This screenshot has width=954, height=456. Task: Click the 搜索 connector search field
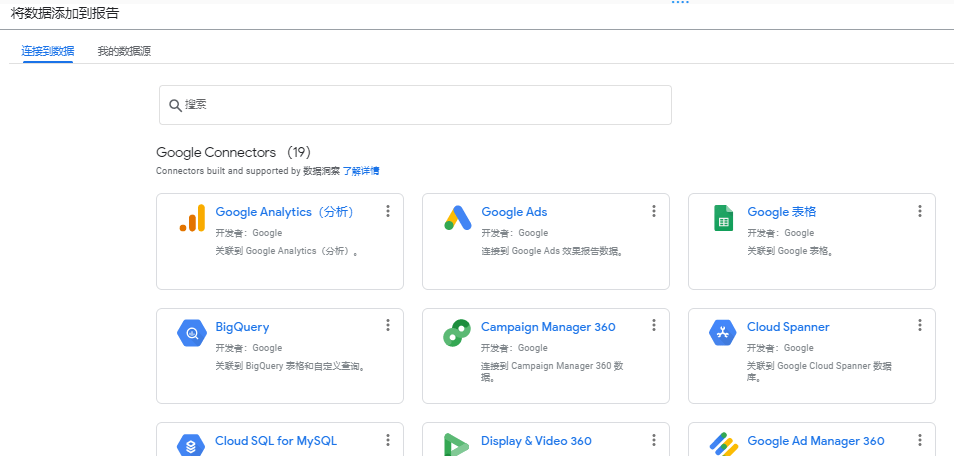pos(416,105)
